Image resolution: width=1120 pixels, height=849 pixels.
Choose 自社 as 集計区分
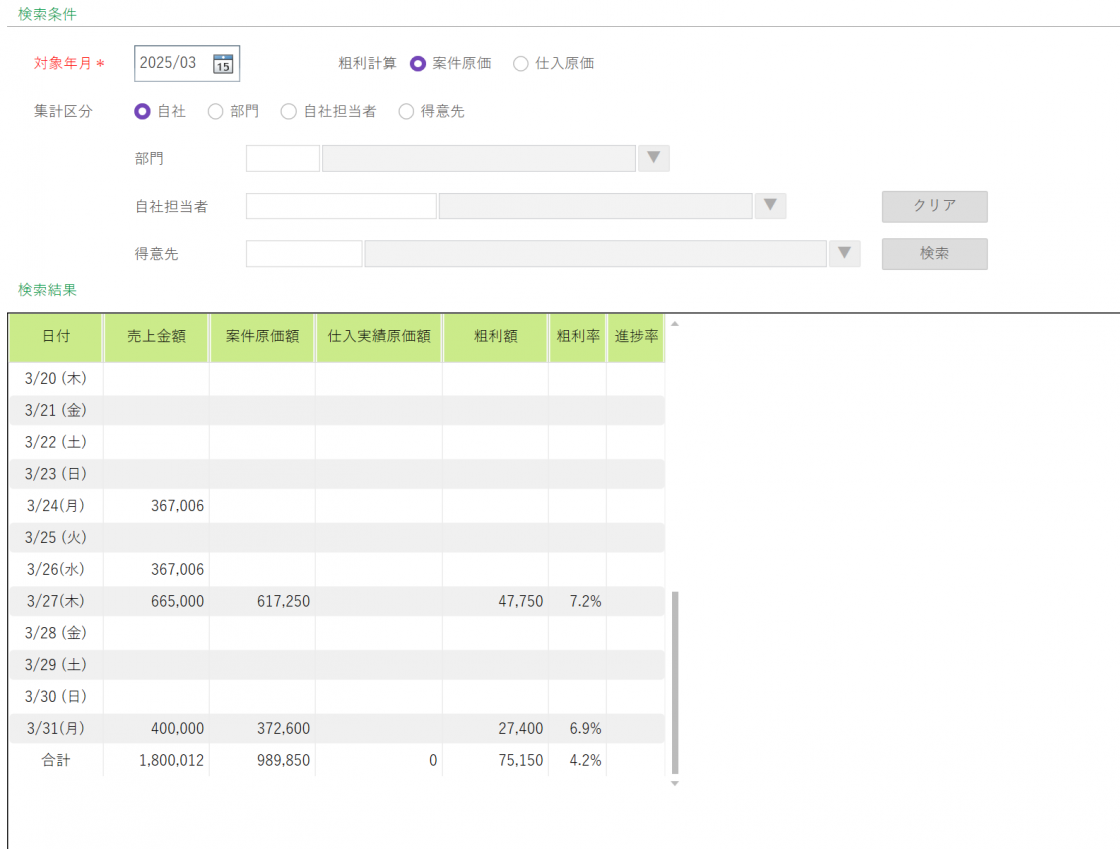click(142, 112)
